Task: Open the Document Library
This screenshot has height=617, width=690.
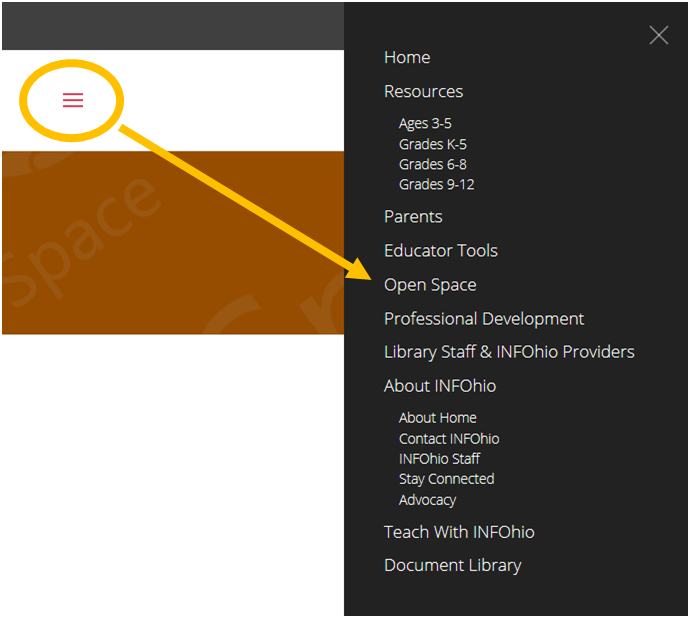Action: [x=453, y=566]
